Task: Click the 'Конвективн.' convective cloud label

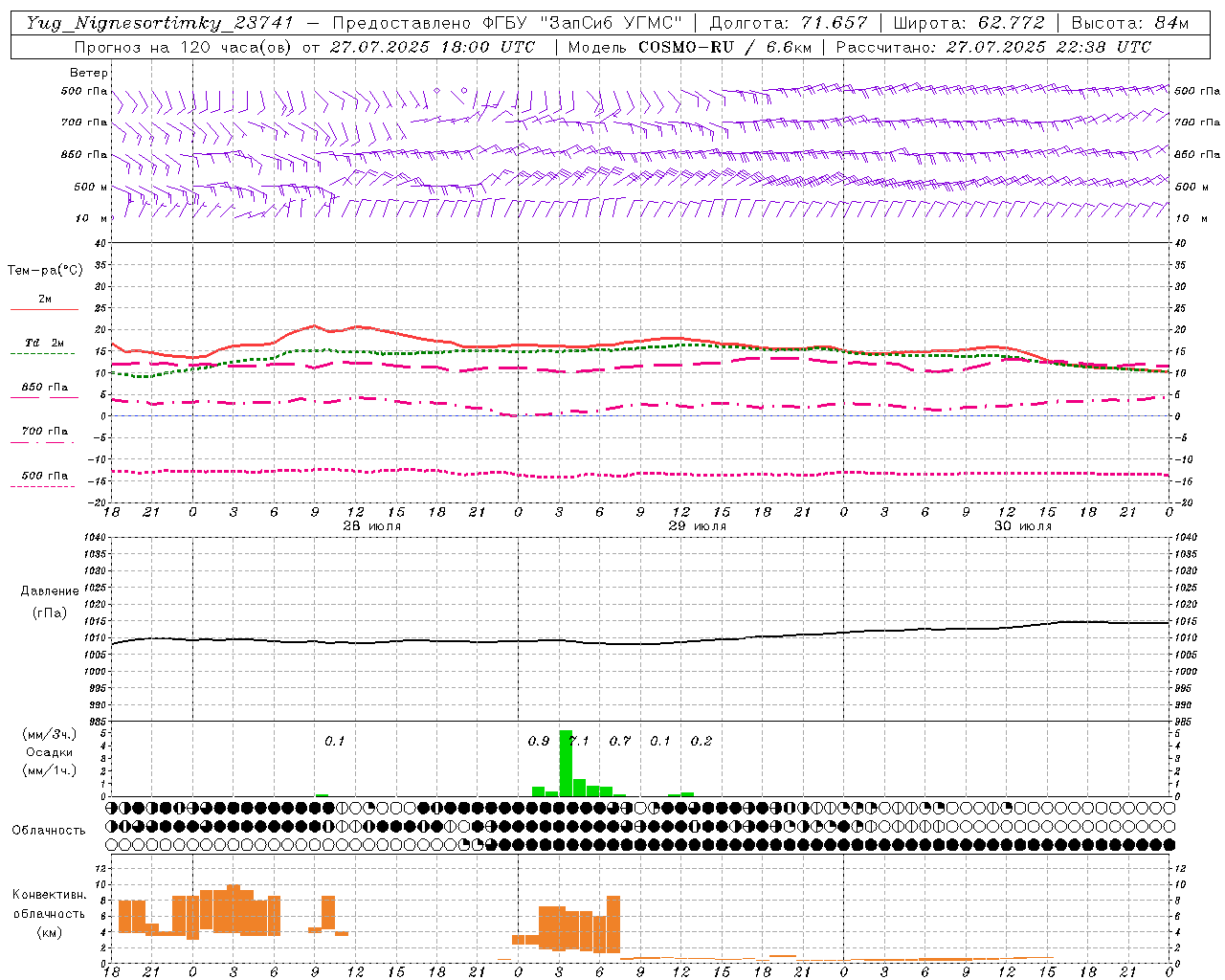Action: click(x=50, y=895)
